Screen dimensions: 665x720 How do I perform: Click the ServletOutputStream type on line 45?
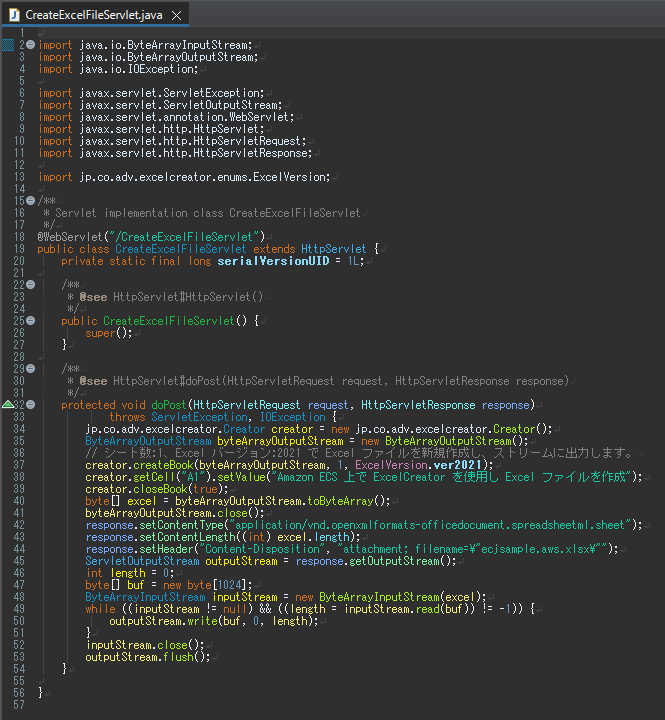(x=142, y=561)
